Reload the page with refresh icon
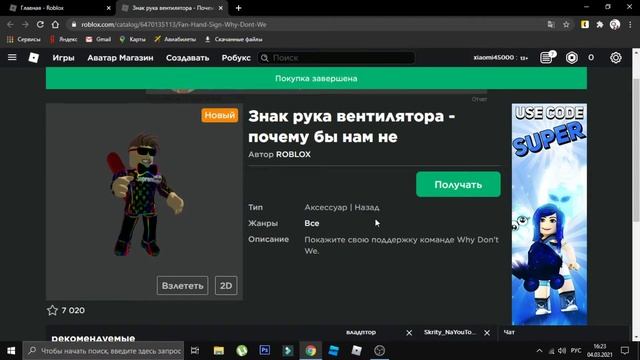640x360 pixels. coord(40,24)
